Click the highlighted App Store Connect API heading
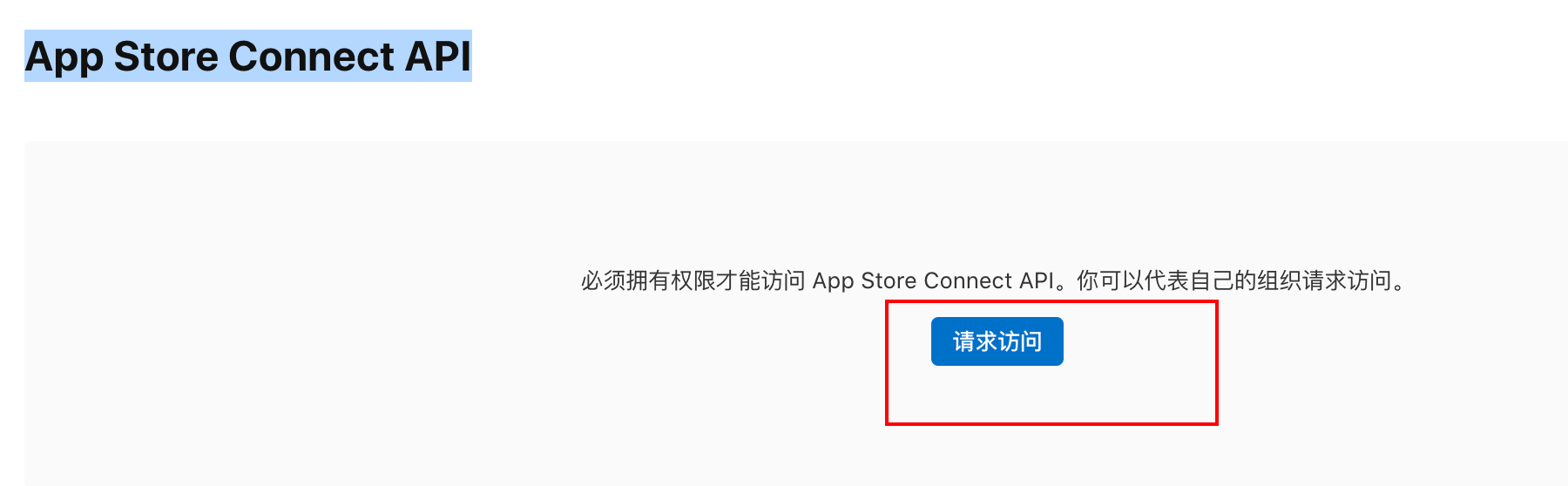This screenshot has width=1568, height=486. pos(248,56)
